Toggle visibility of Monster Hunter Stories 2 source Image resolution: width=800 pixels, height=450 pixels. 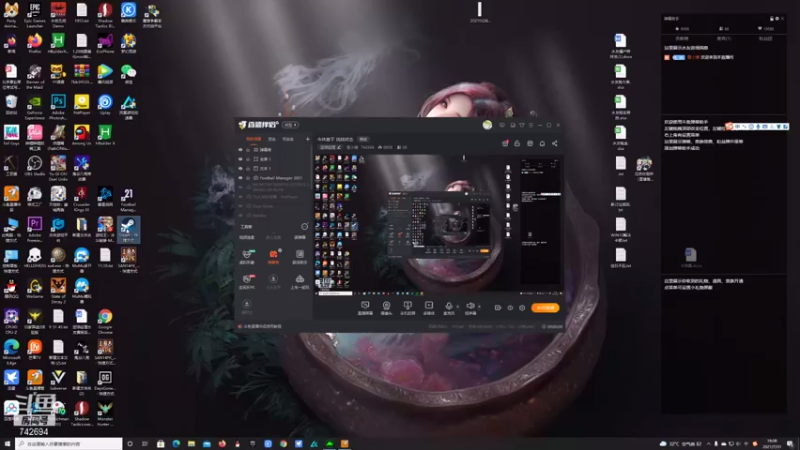[241, 187]
